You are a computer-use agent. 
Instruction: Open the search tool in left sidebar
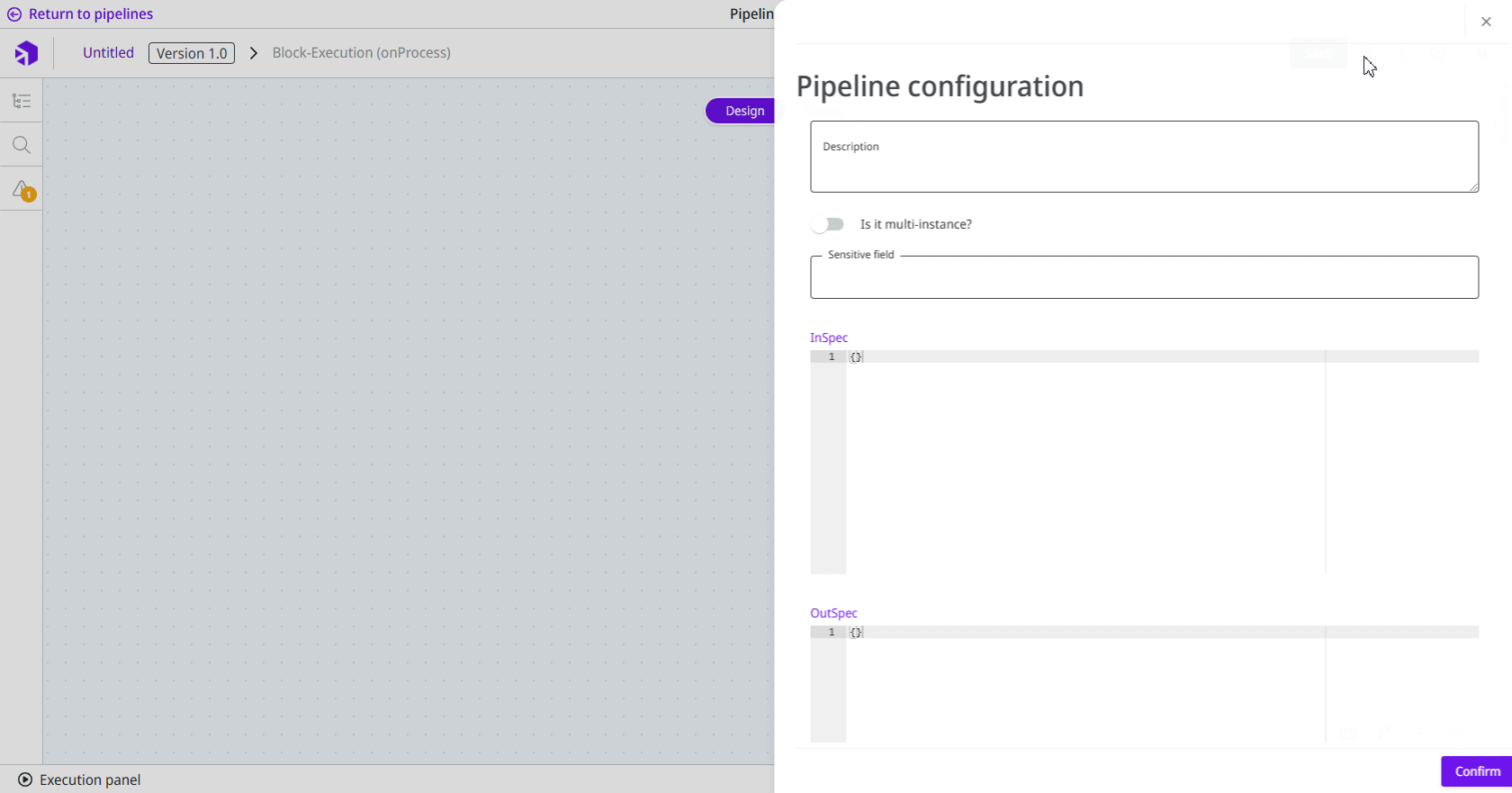coord(22,145)
